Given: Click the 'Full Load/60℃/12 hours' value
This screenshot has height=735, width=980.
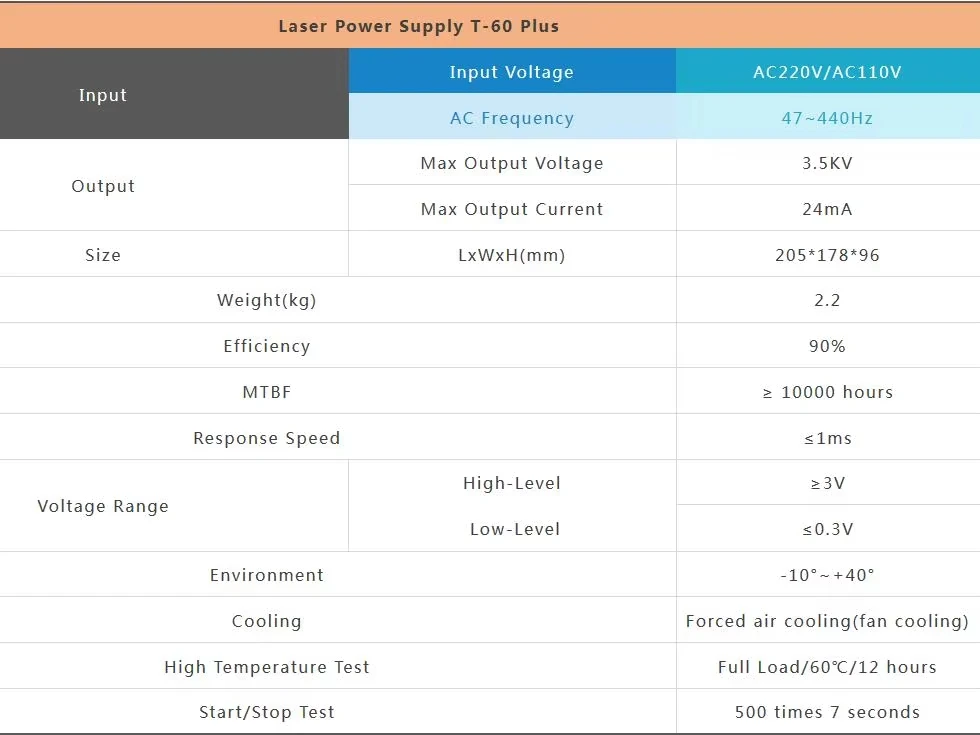Looking at the screenshot, I should pyautogui.click(x=828, y=667).
